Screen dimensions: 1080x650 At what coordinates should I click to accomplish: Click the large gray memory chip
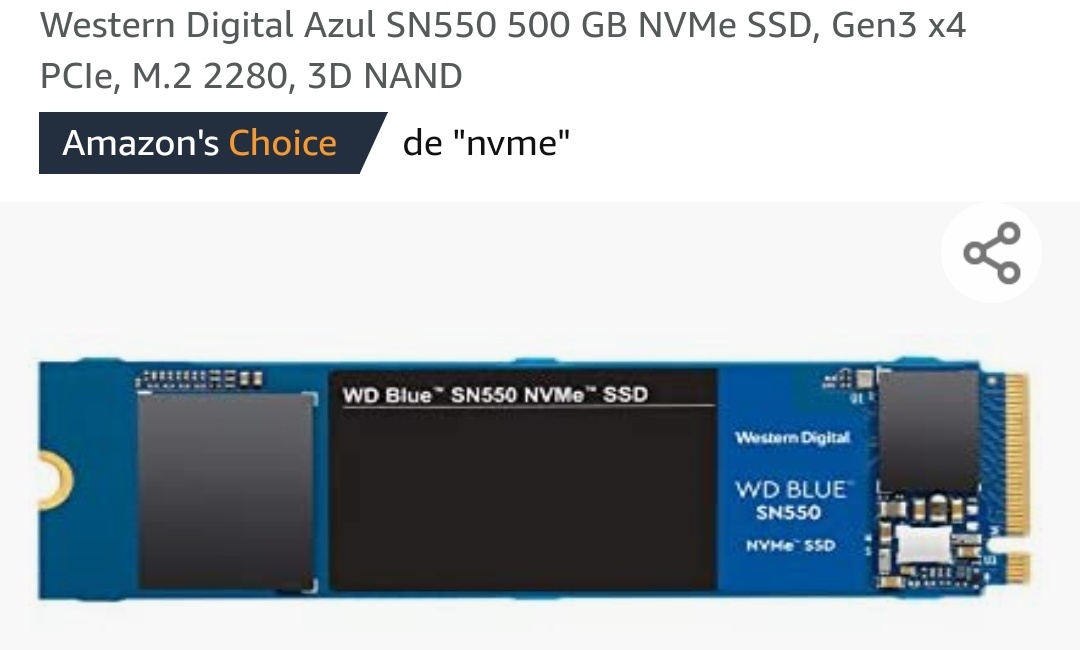click(x=226, y=491)
